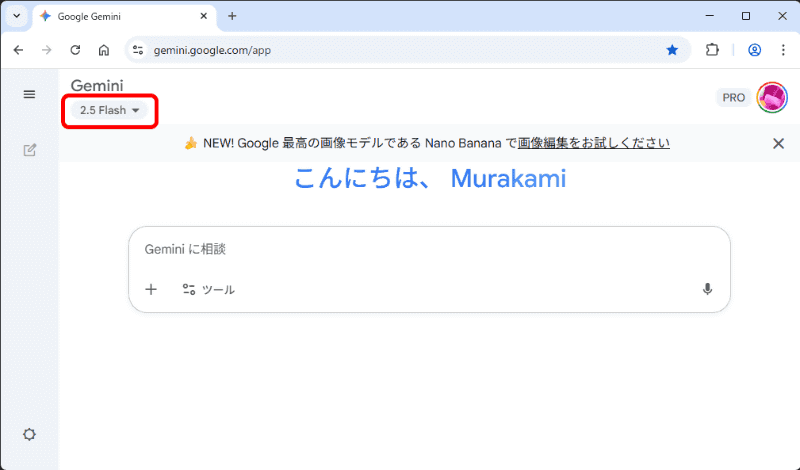The width and height of the screenshot is (800, 470).
Task: Click the PRO badge
Action: pos(733,97)
